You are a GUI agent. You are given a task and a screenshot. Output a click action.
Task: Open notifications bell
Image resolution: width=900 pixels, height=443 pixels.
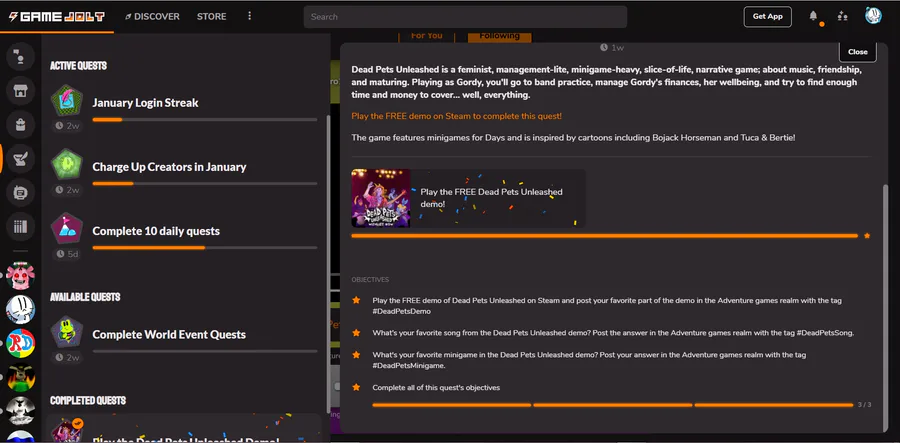coord(813,16)
